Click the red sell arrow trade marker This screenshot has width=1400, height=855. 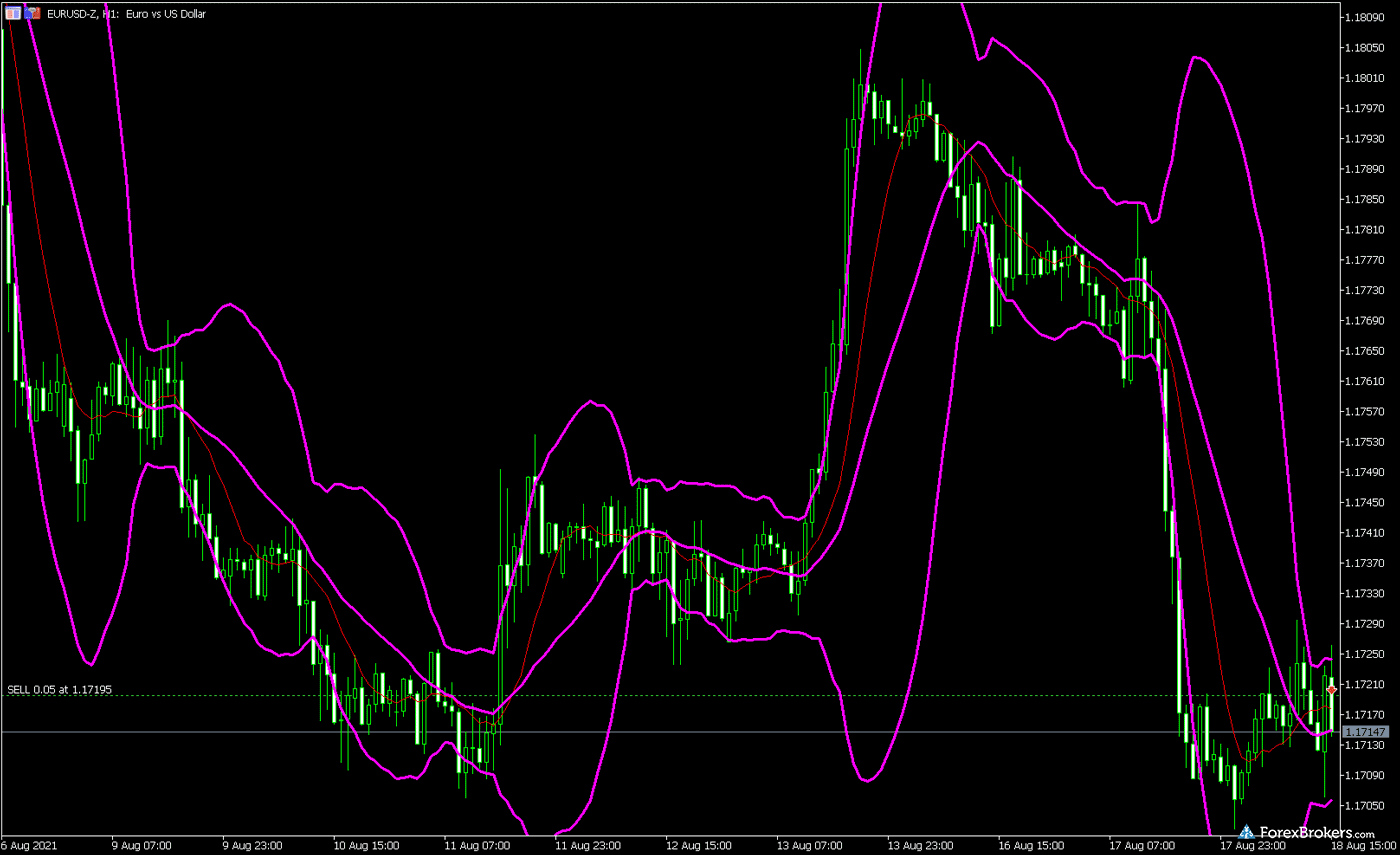(1332, 690)
